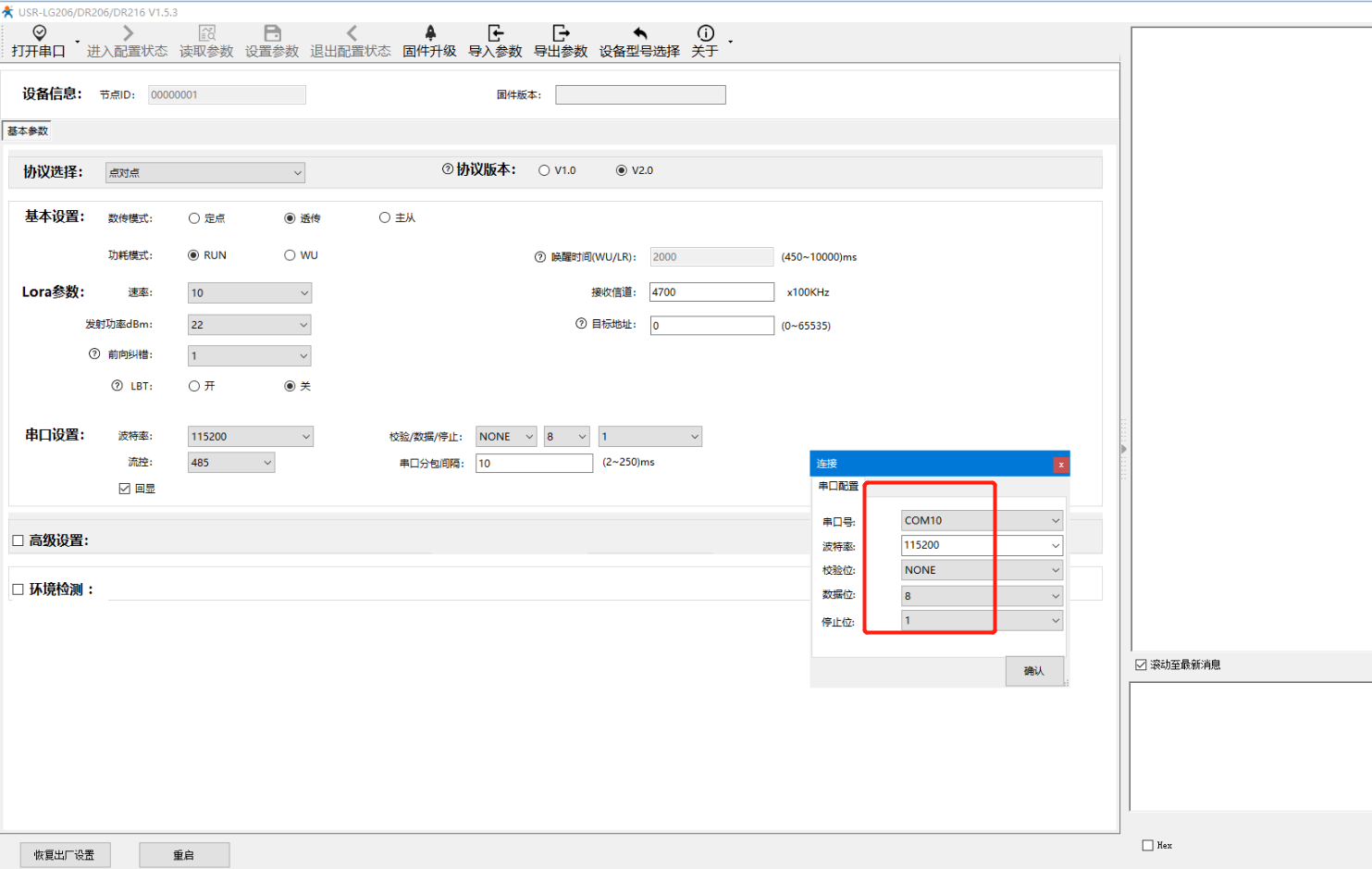Click the 接收信道 input field

[x=711, y=292]
